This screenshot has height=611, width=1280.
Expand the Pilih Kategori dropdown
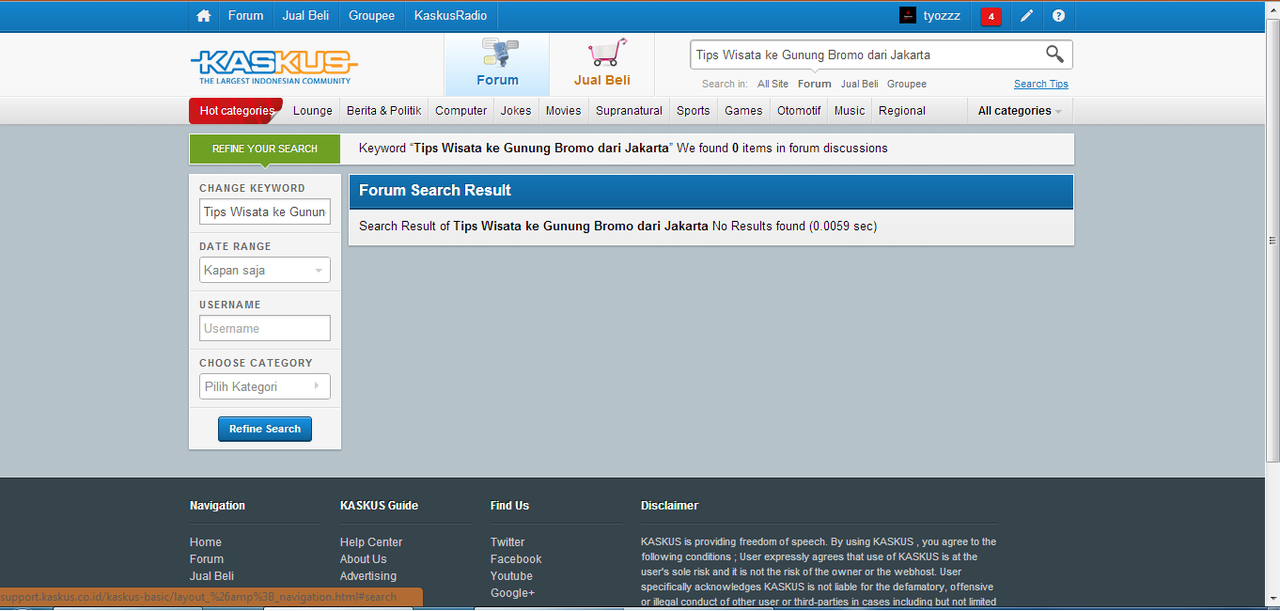coord(265,386)
